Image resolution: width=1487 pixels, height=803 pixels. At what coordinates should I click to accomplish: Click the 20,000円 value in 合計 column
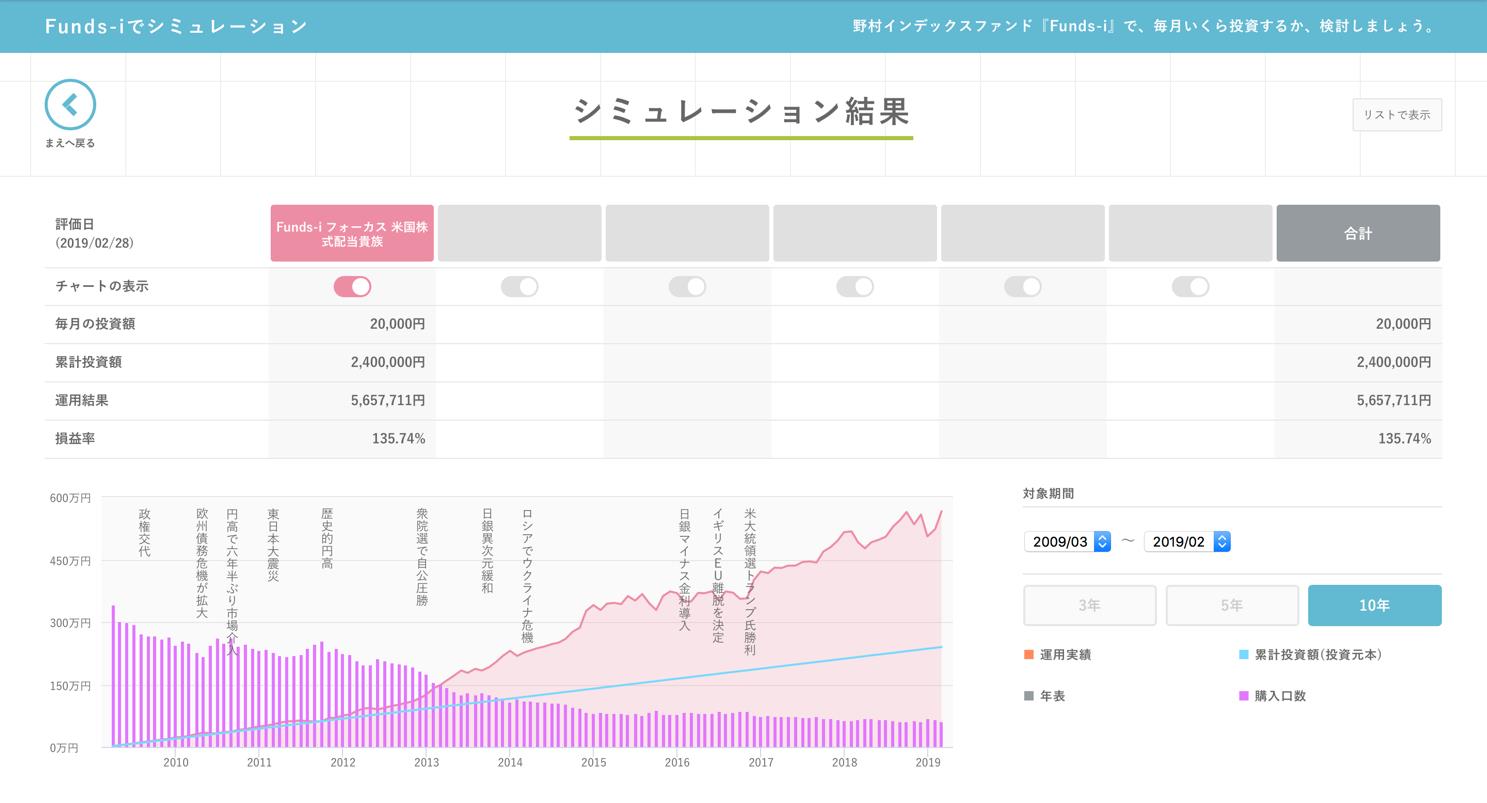click(1403, 324)
